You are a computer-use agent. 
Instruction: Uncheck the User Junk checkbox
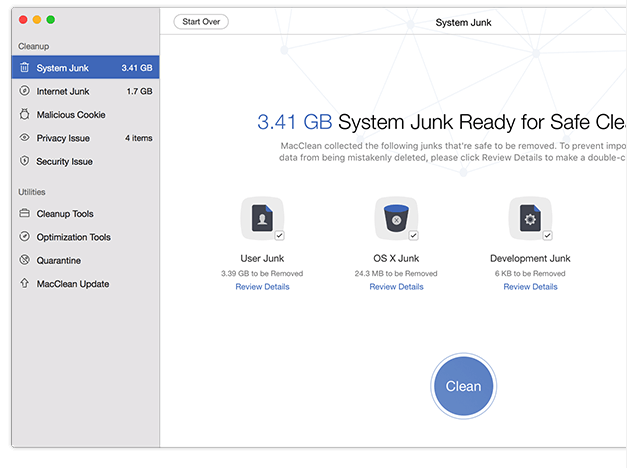(x=279, y=235)
